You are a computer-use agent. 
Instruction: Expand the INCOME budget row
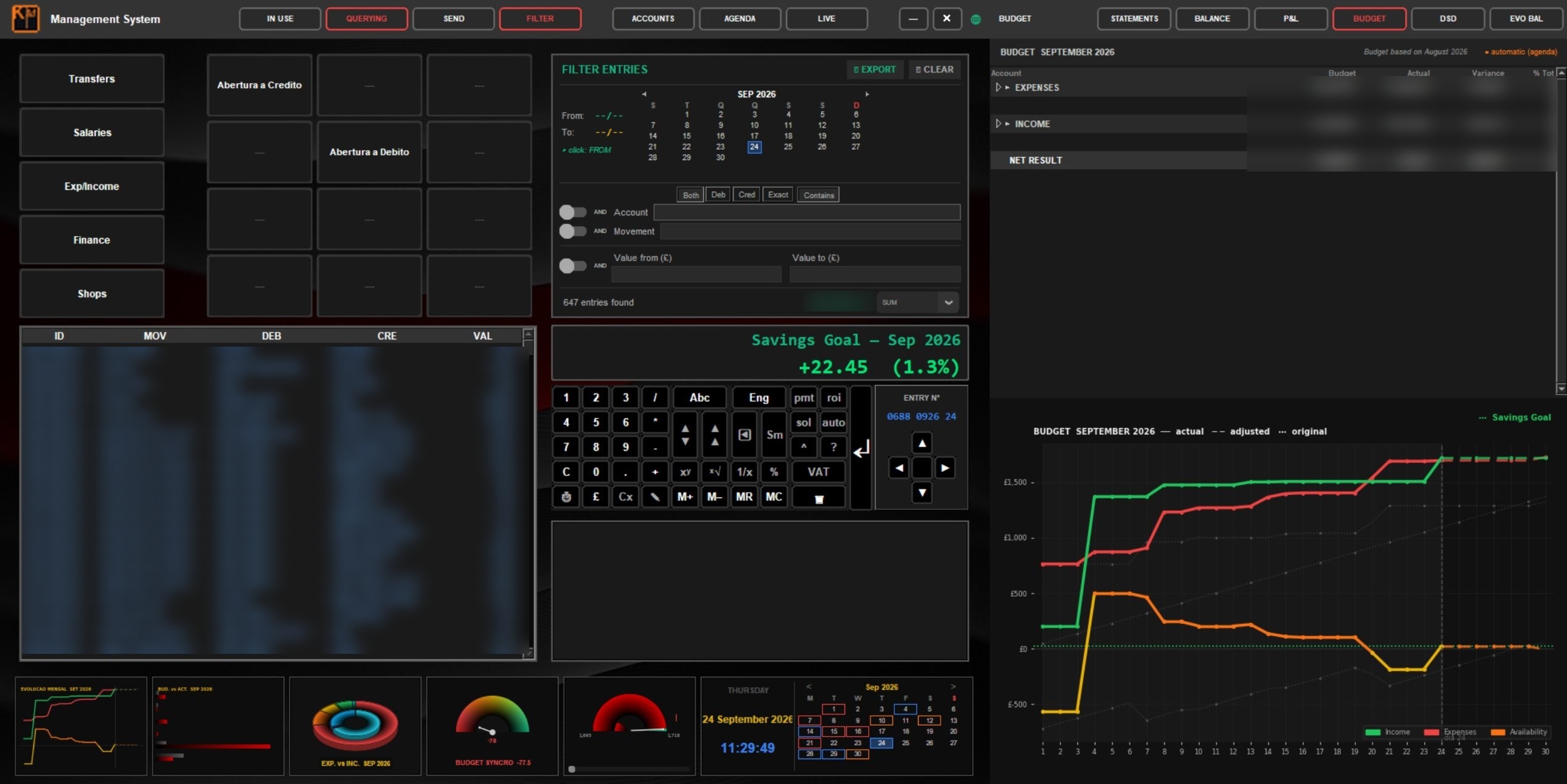pyautogui.click(x=998, y=123)
